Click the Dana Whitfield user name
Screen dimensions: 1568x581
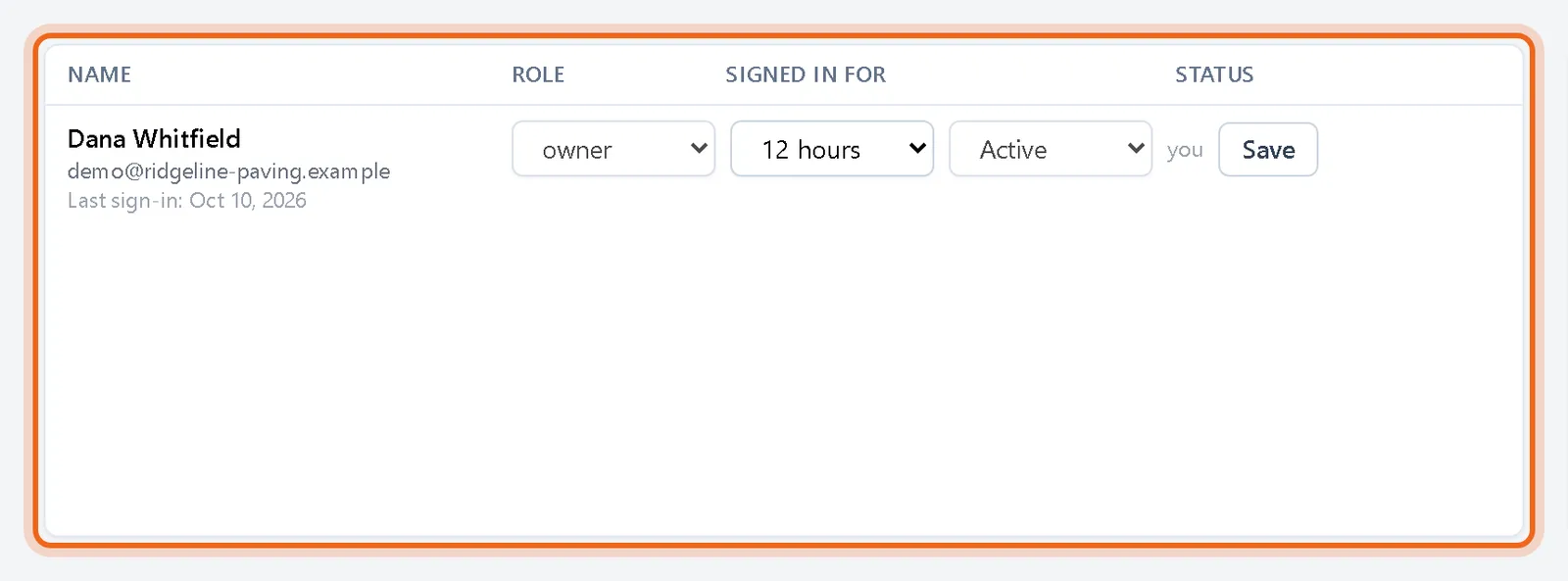154,138
